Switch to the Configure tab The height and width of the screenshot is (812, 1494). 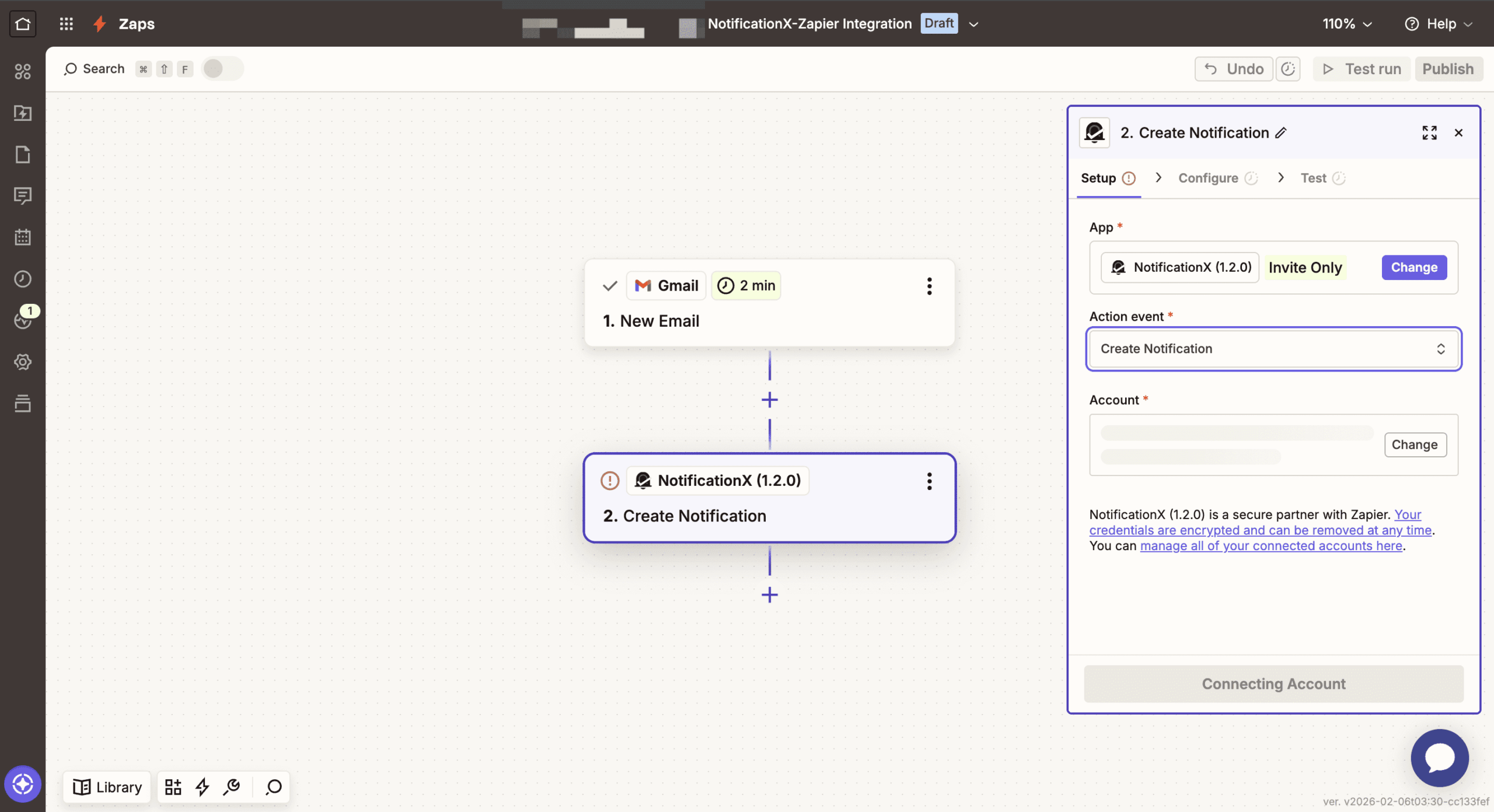(x=1208, y=178)
